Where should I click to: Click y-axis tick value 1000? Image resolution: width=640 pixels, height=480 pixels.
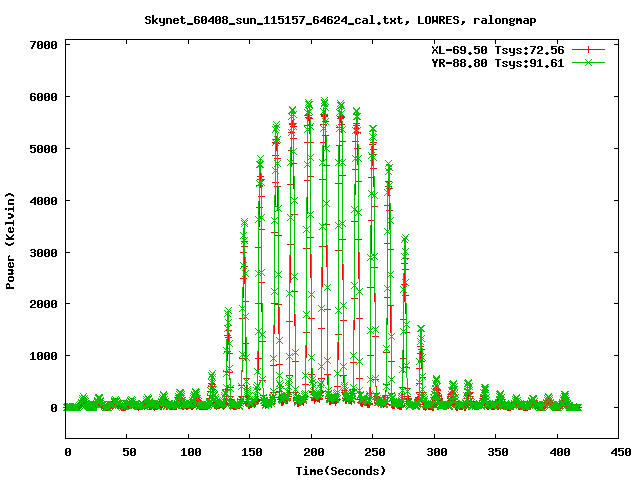tap(43, 356)
